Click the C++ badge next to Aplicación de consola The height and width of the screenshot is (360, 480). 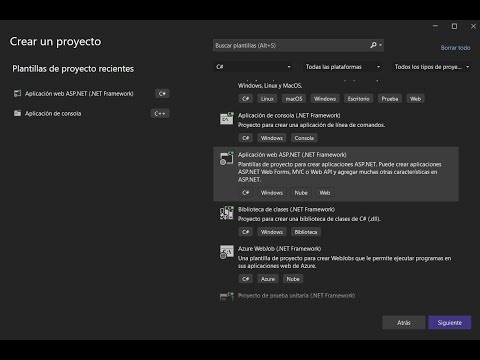pos(160,113)
